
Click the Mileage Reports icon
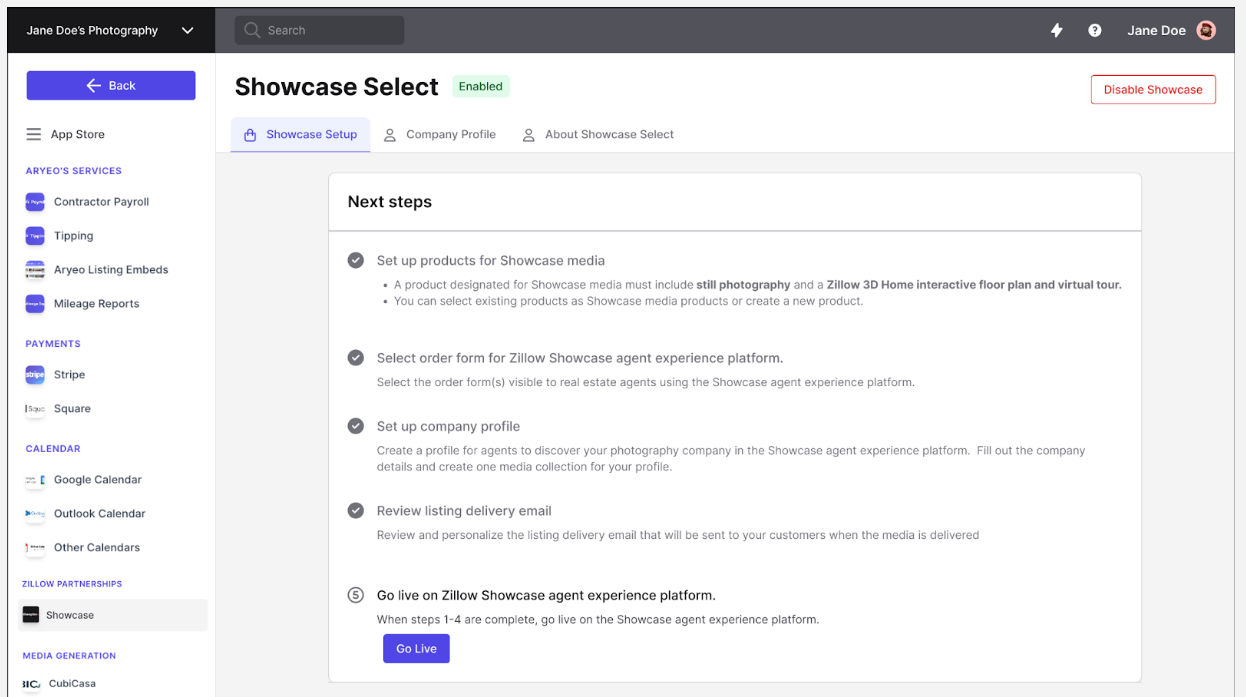tap(35, 304)
